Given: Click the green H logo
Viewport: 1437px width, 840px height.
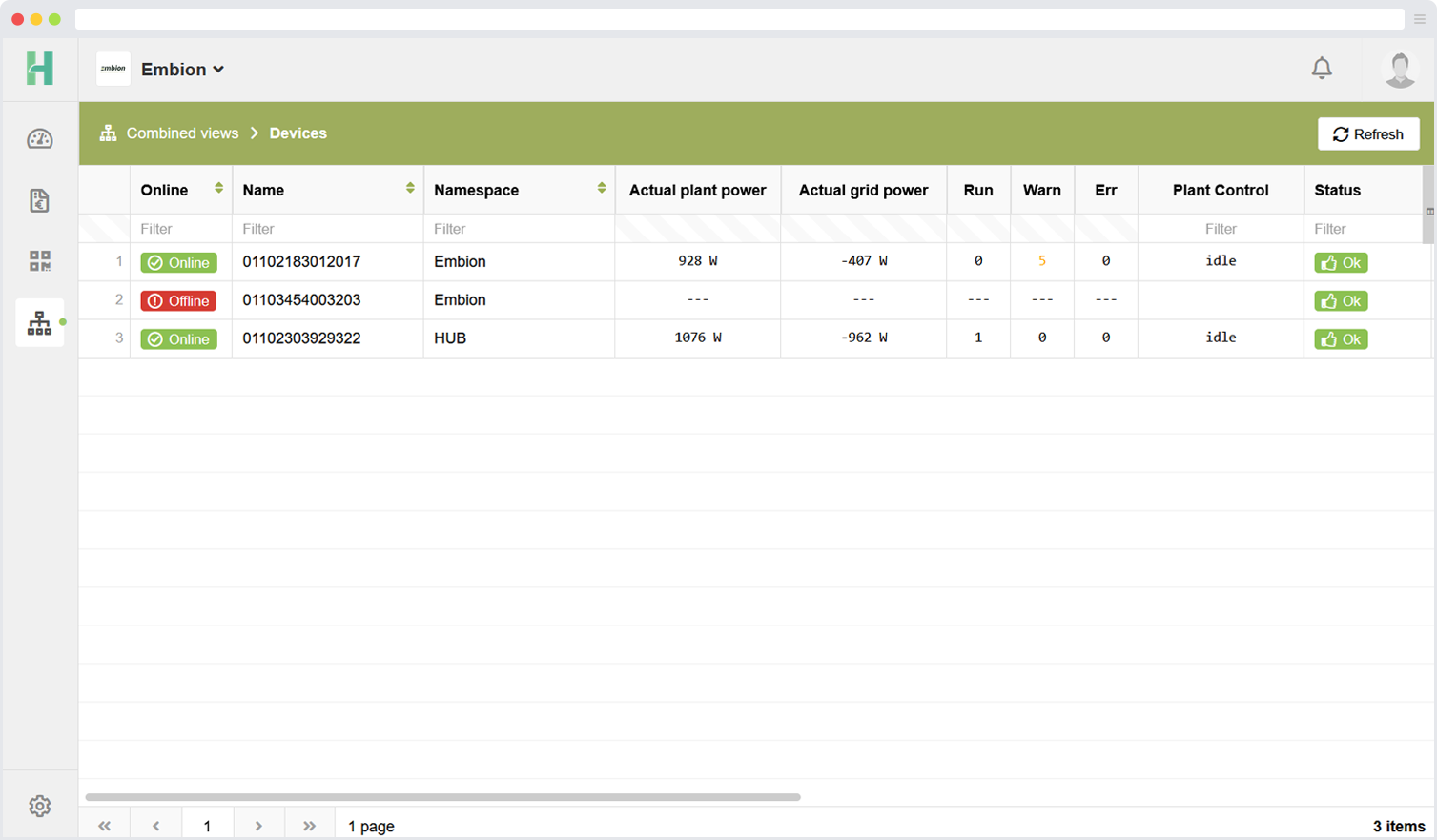Looking at the screenshot, I should [x=39, y=69].
